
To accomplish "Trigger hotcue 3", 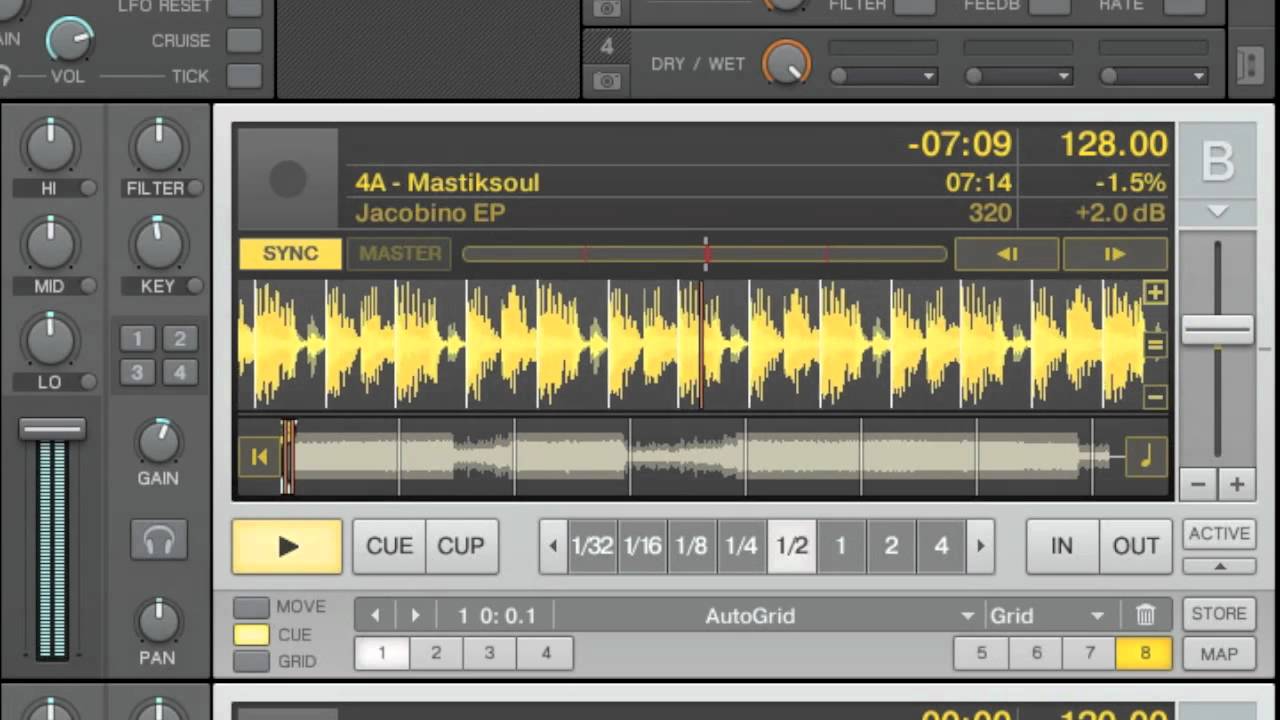I will (x=490, y=653).
